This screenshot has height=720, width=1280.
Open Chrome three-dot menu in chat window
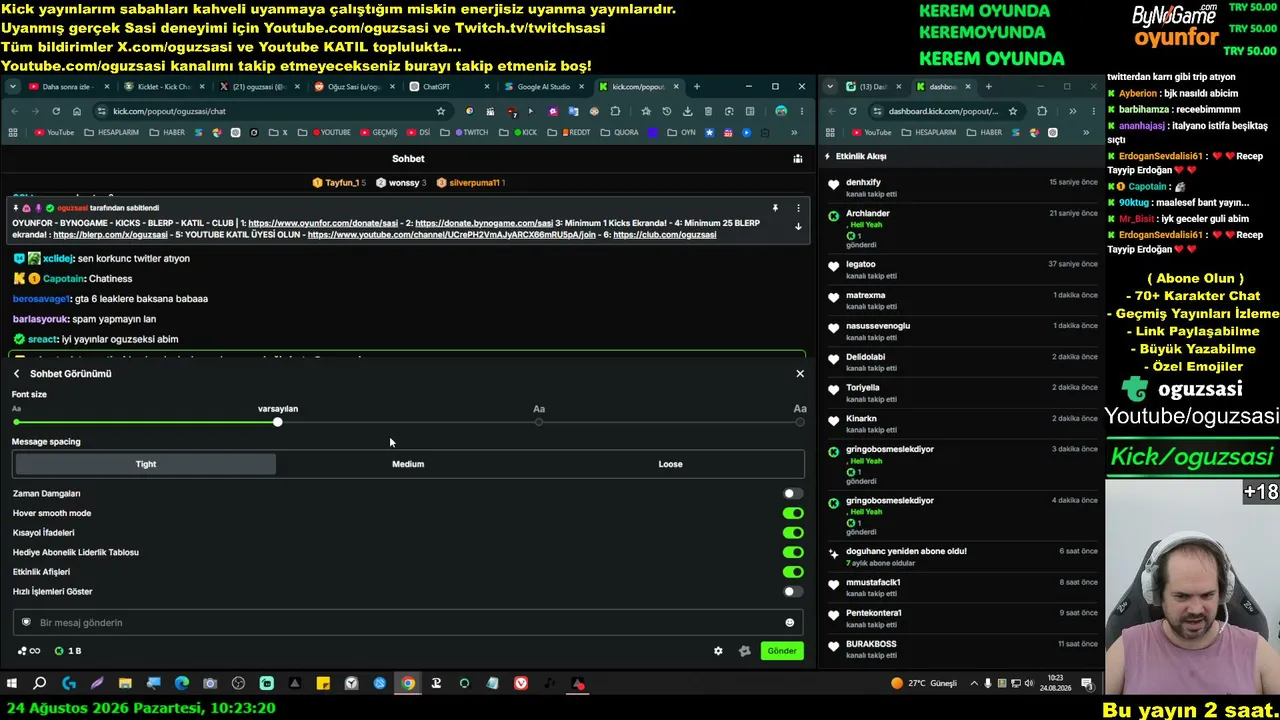[801, 111]
